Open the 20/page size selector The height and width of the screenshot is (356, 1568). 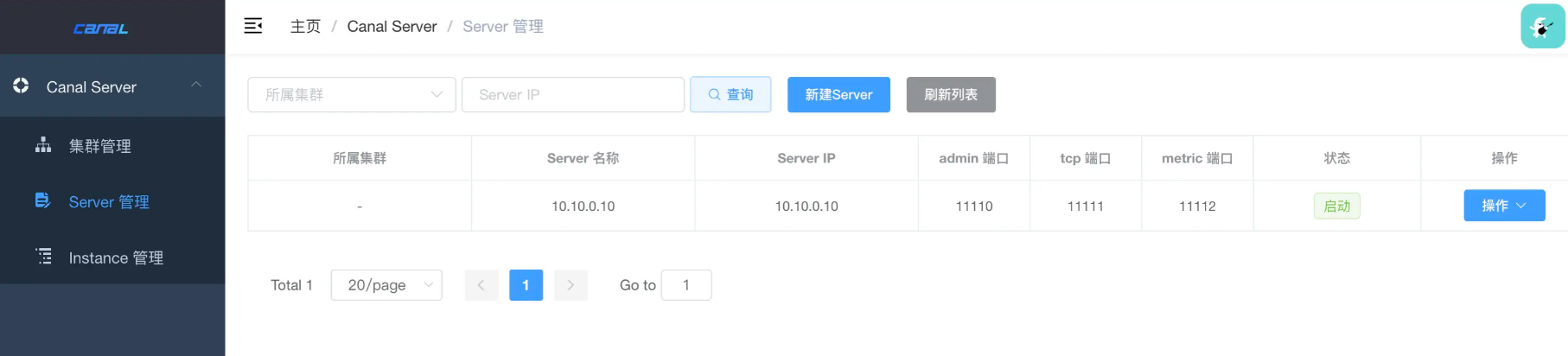pyautogui.click(x=386, y=285)
